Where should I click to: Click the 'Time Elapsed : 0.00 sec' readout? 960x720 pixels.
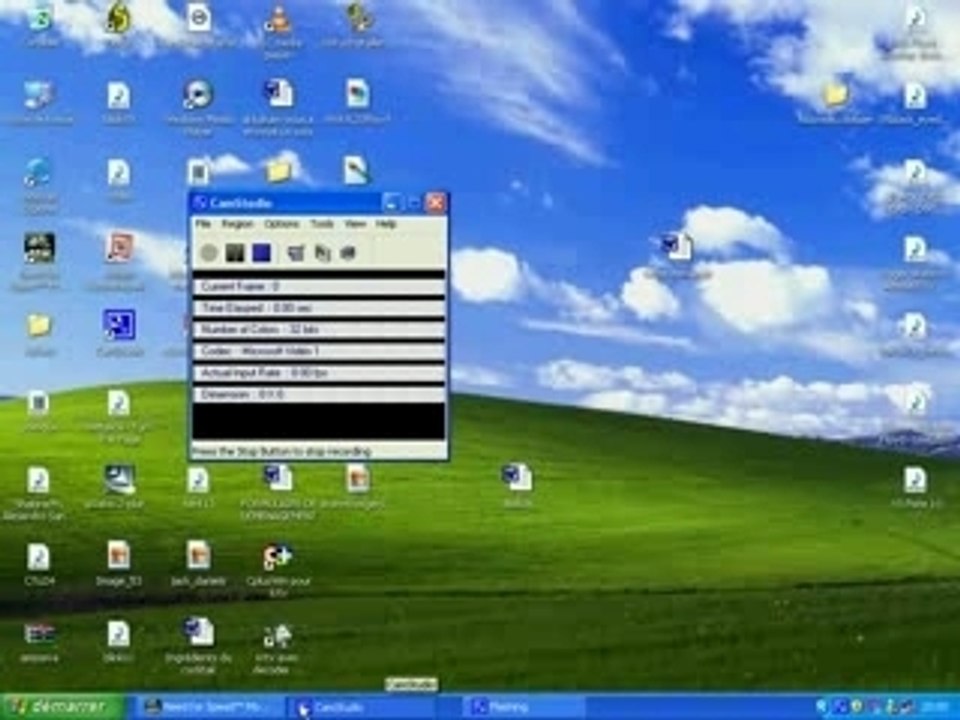click(x=318, y=308)
